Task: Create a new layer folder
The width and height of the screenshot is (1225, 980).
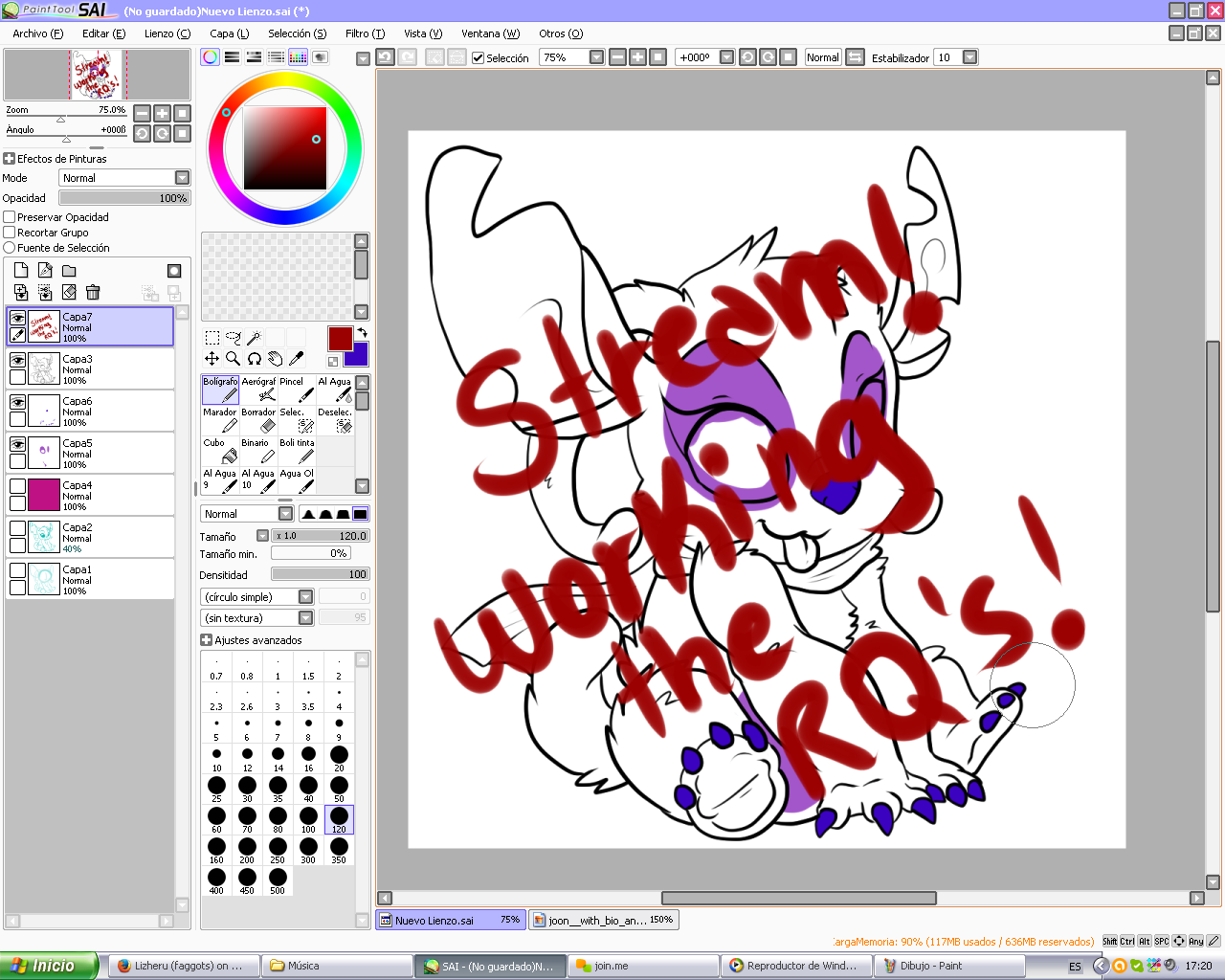Action: pos(69,271)
